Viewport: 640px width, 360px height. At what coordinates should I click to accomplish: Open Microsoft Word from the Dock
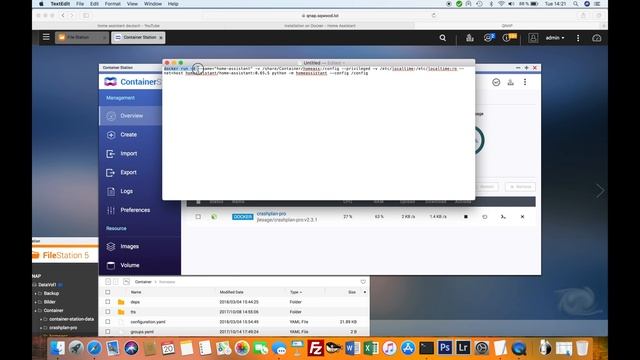pyautogui.click(x=352, y=348)
